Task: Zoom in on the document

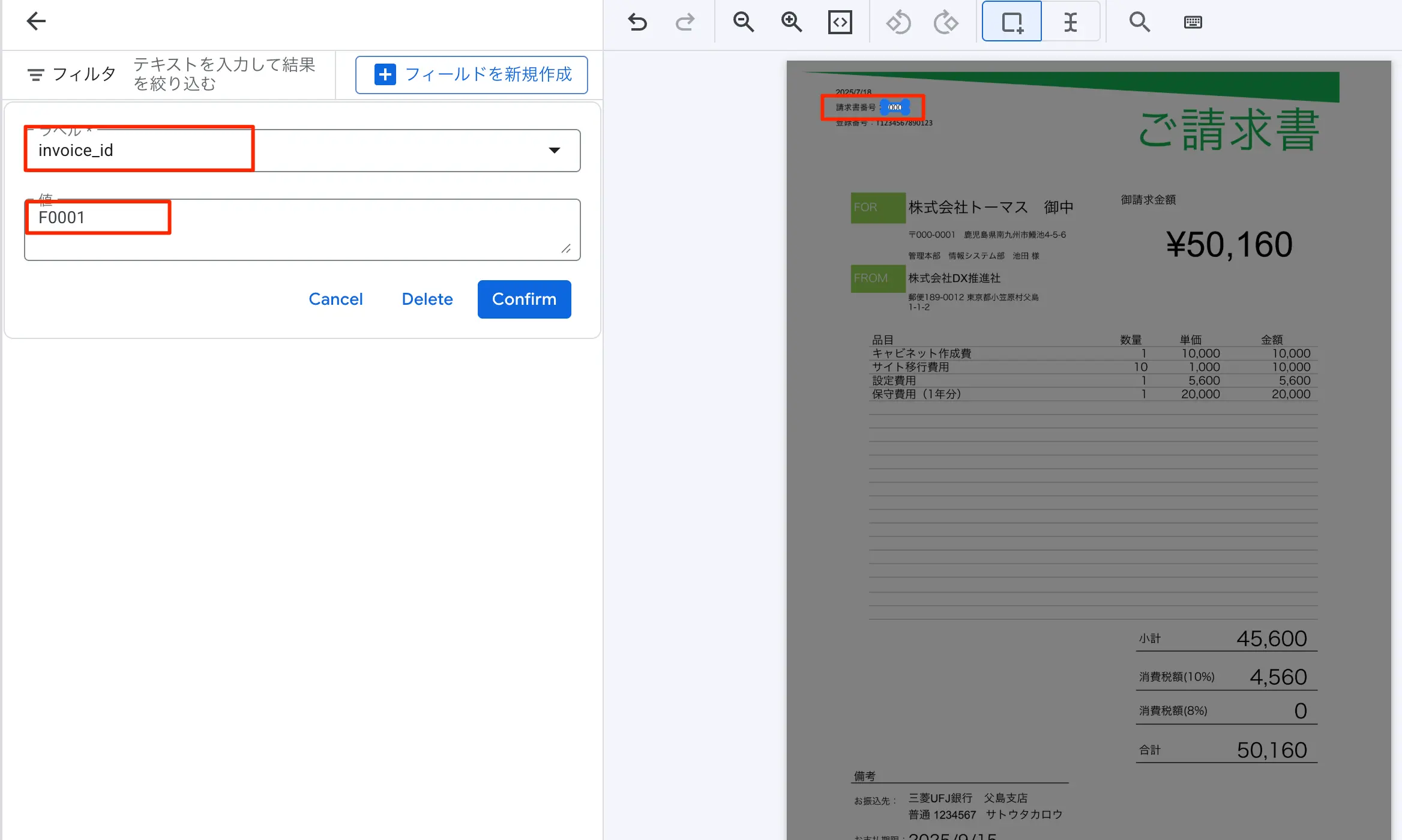Action: (x=792, y=23)
